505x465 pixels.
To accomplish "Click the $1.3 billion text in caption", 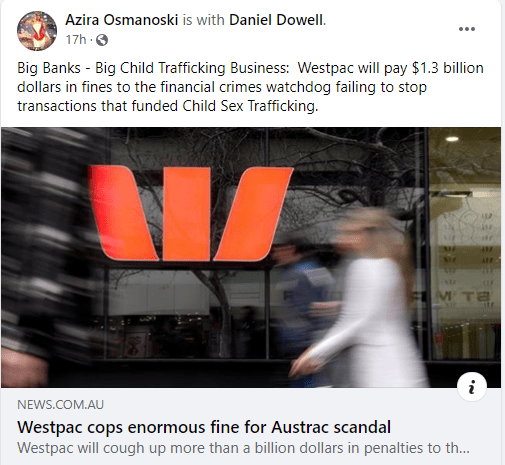I will pyautogui.click(x=448, y=68).
